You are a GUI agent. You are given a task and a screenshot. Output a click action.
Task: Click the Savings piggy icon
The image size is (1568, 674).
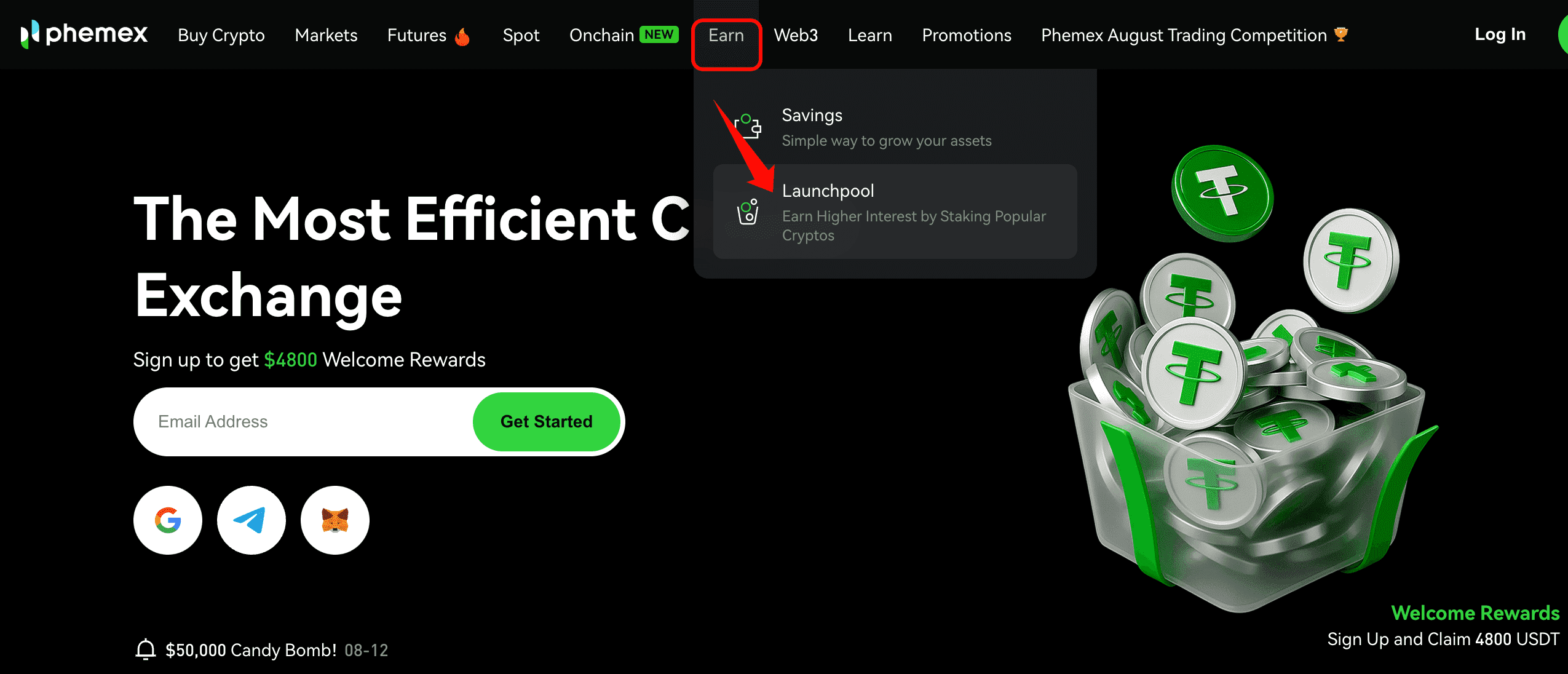pyautogui.click(x=748, y=127)
